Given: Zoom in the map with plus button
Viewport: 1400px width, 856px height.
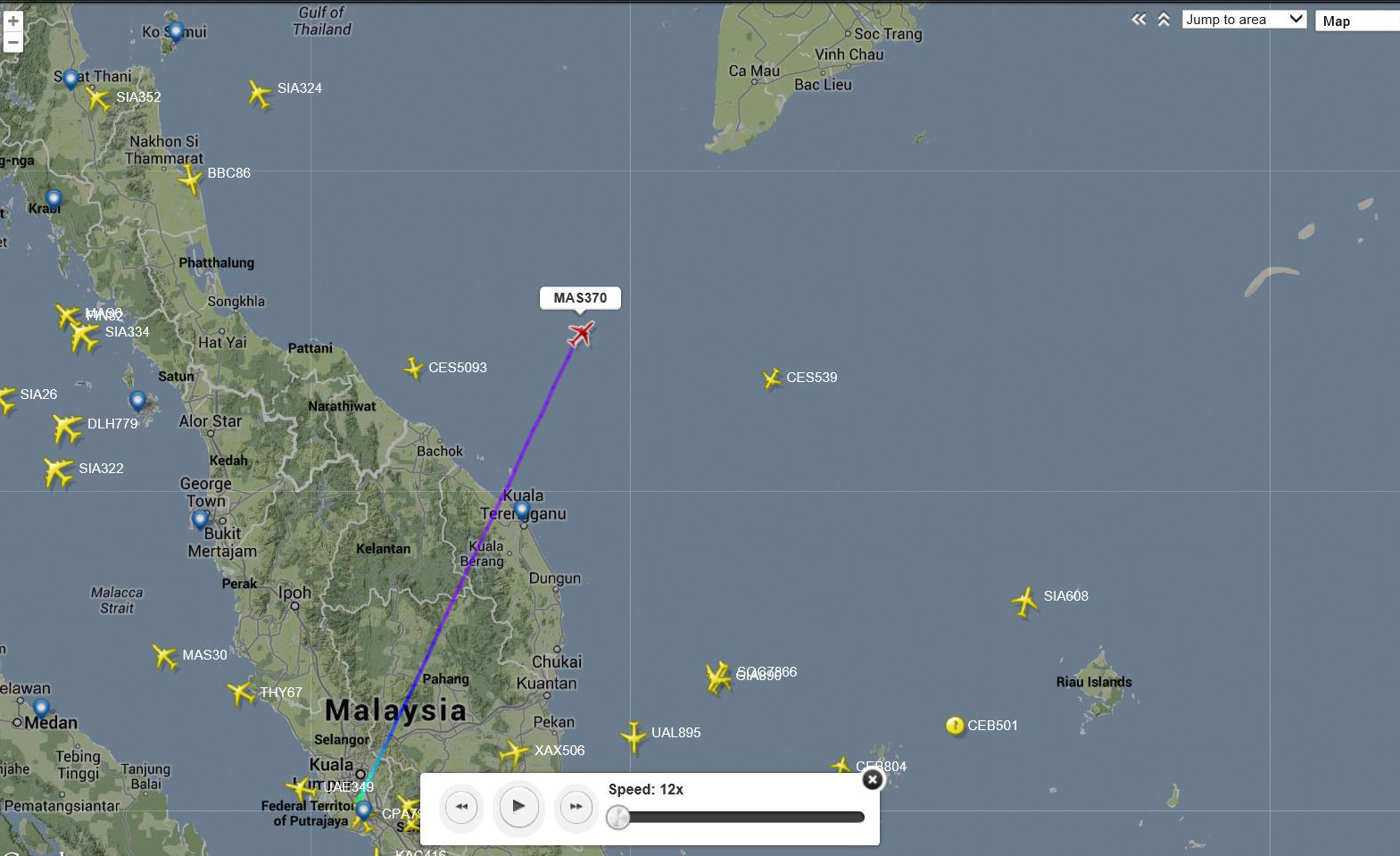Looking at the screenshot, I should point(13,21).
